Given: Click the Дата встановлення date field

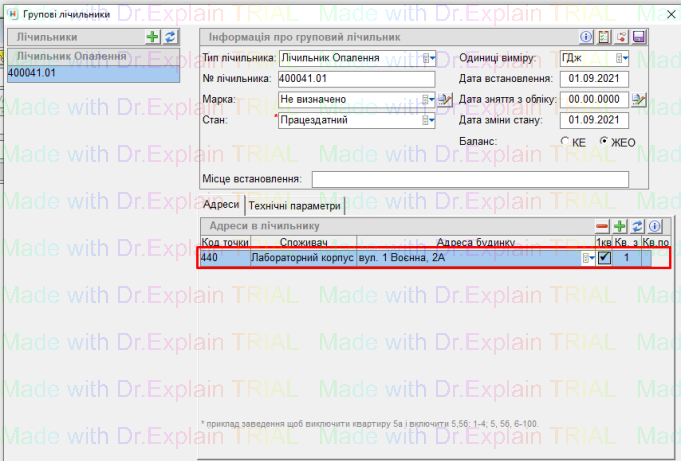Looking at the screenshot, I should click(x=594, y=79).
